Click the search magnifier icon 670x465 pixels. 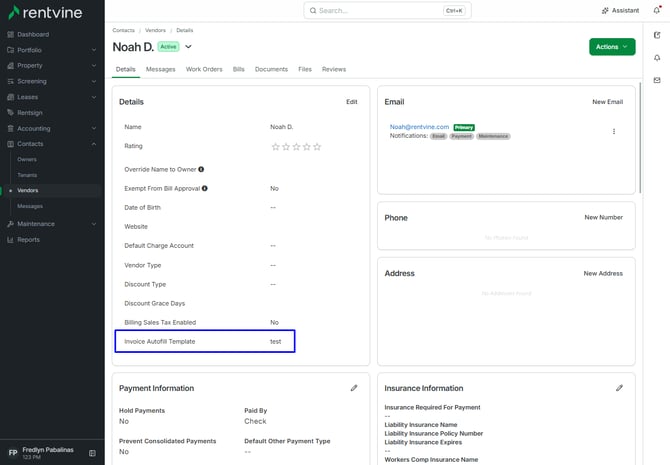[x=313, y=10]
